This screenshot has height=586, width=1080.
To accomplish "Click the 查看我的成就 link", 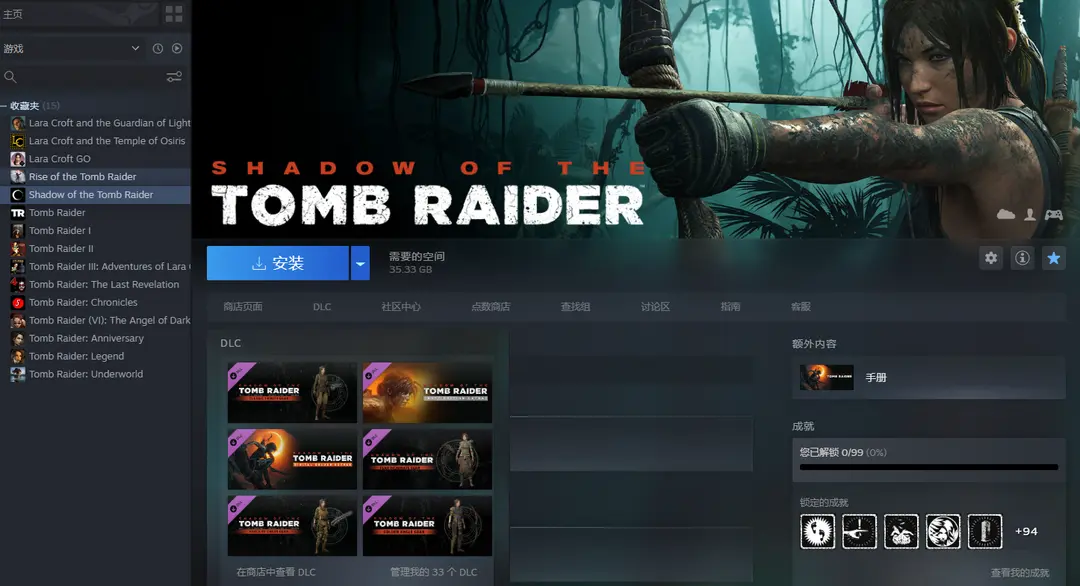I will point(1020,573).
